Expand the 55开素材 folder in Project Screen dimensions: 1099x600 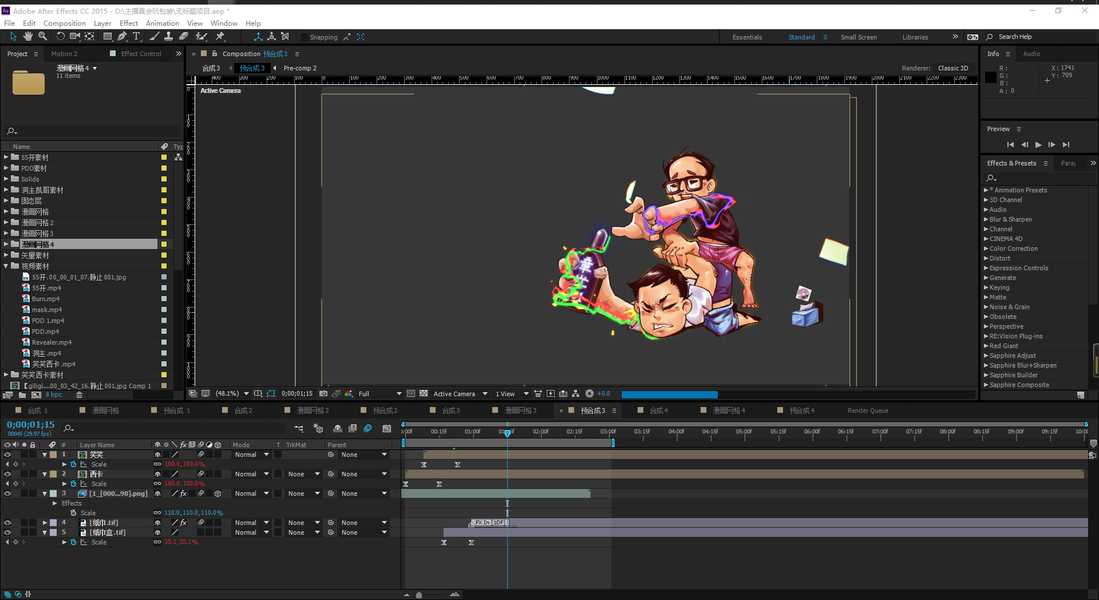click(6, 158)
